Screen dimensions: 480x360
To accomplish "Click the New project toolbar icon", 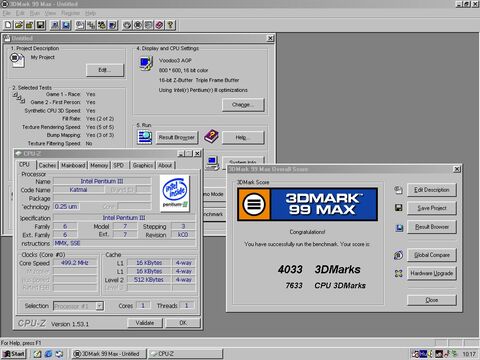I will click(8, 25).
